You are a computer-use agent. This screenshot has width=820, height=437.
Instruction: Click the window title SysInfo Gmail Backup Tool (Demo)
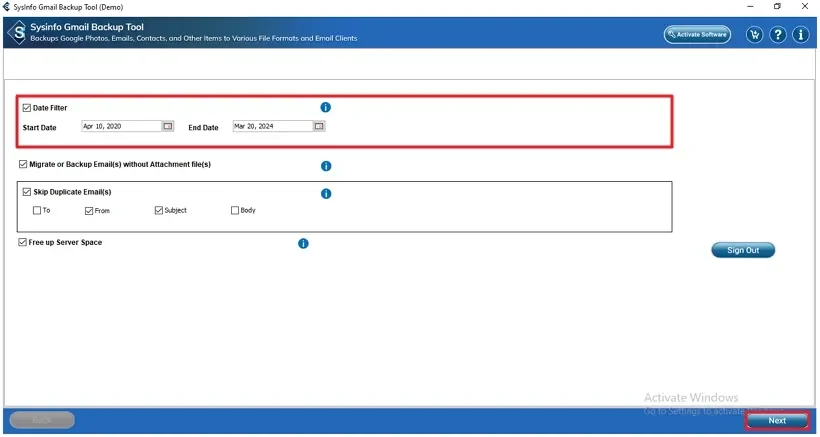pos(69,7)
